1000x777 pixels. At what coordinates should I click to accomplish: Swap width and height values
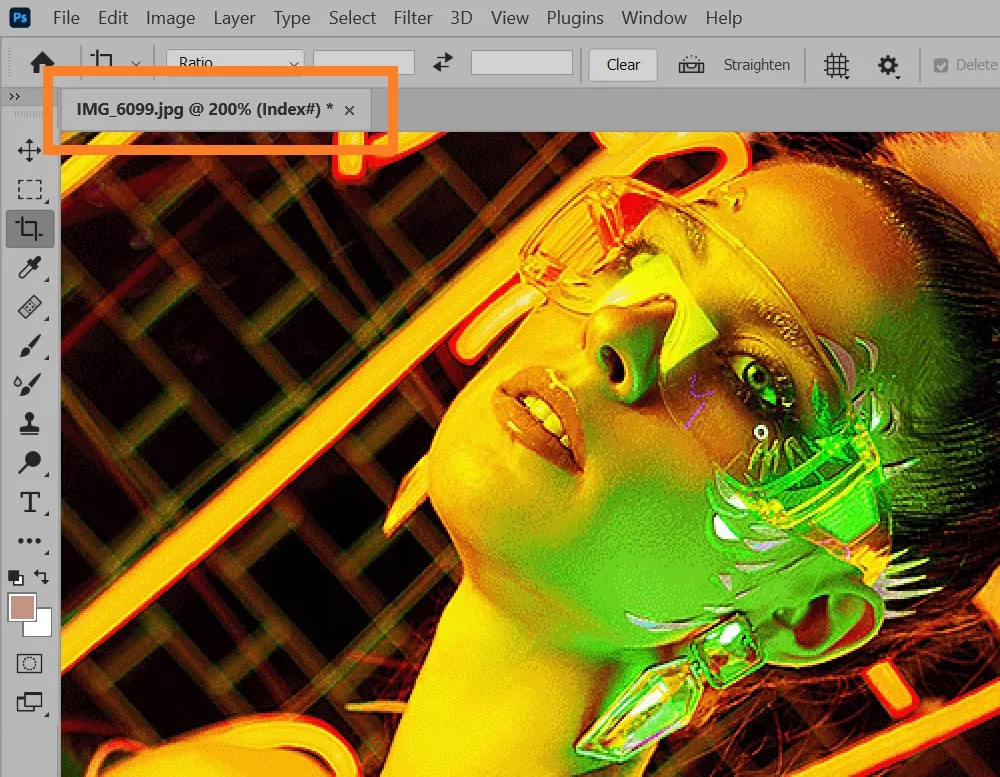pyautogui.click(x=443, y=63)
